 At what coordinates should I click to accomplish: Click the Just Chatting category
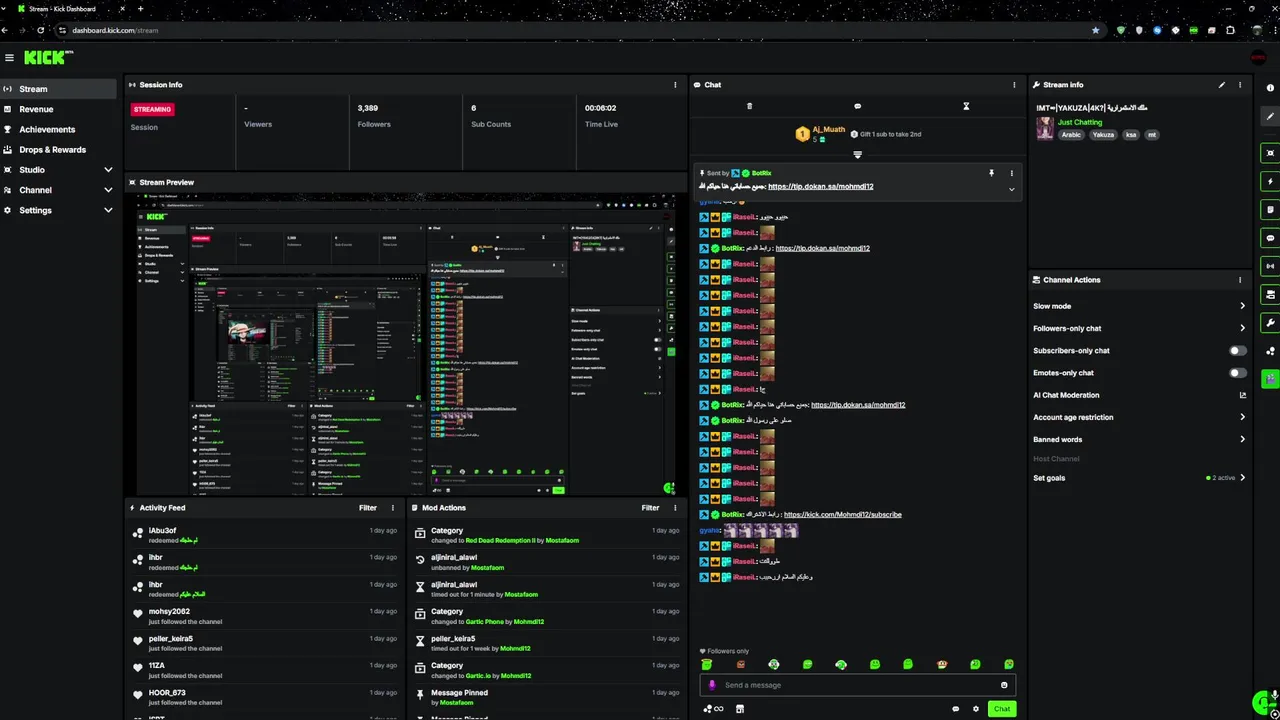click(x=1080, y=122)
